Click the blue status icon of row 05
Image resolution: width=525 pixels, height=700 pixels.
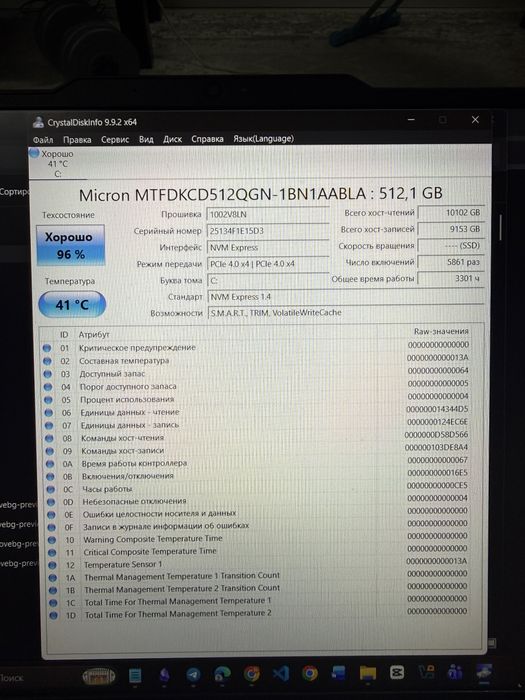(x=48, y=400)
